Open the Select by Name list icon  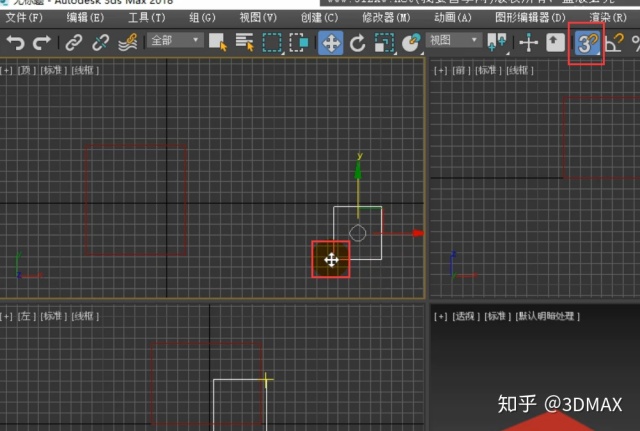[x=245, y=42]
